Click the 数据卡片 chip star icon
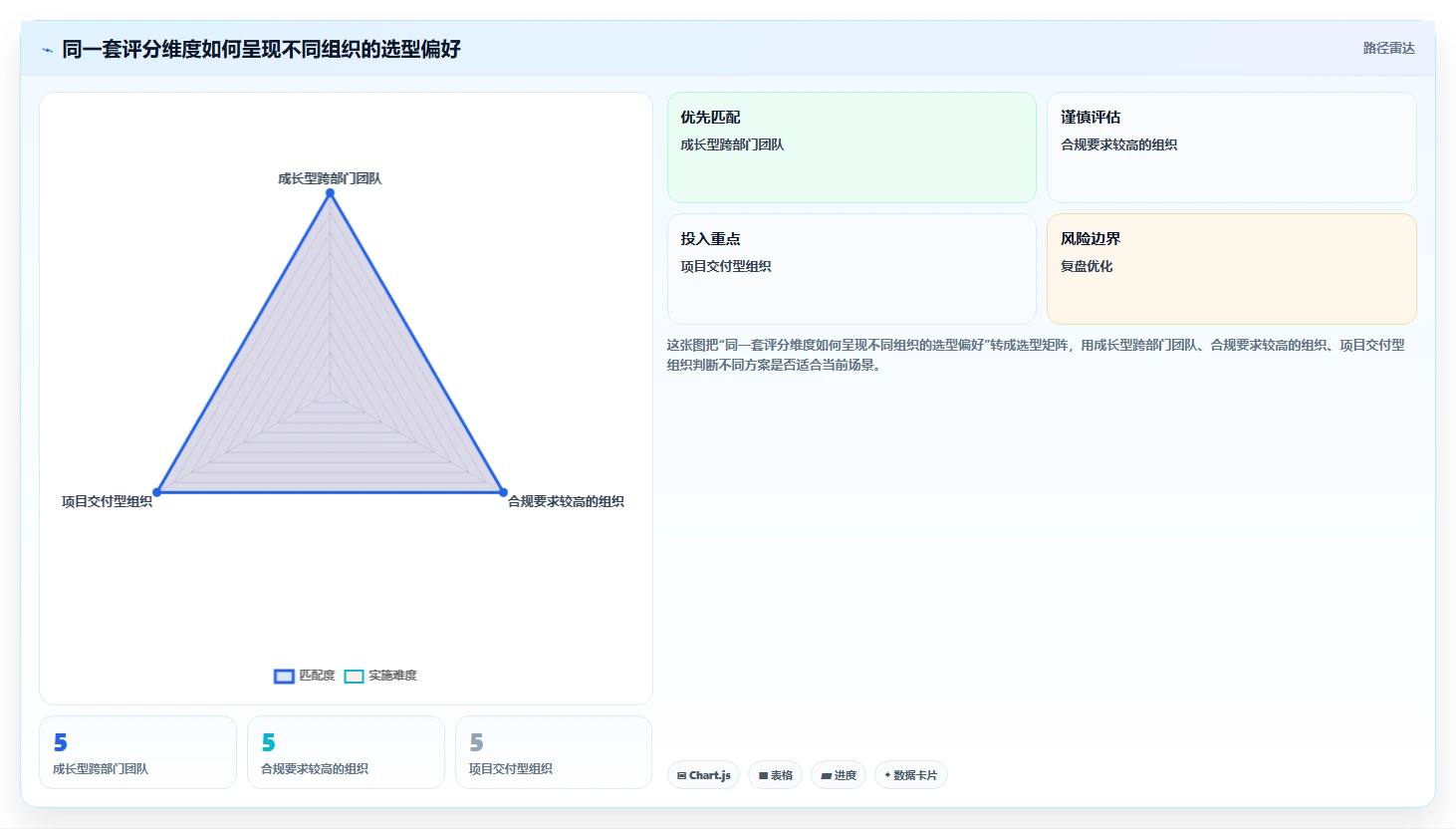The height and width of the screenshot is (829, 1456). coord(887,775)
